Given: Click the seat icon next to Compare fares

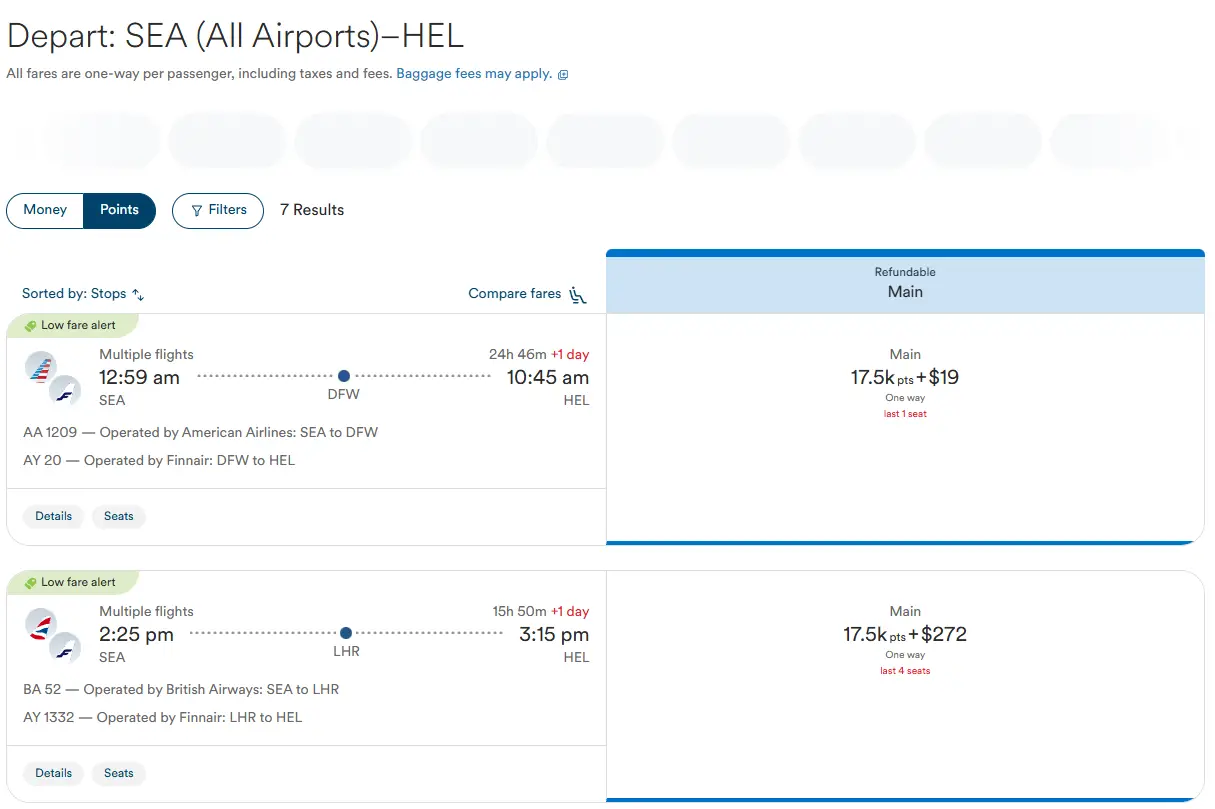Looking at the screenshot, I should [578, 295].
